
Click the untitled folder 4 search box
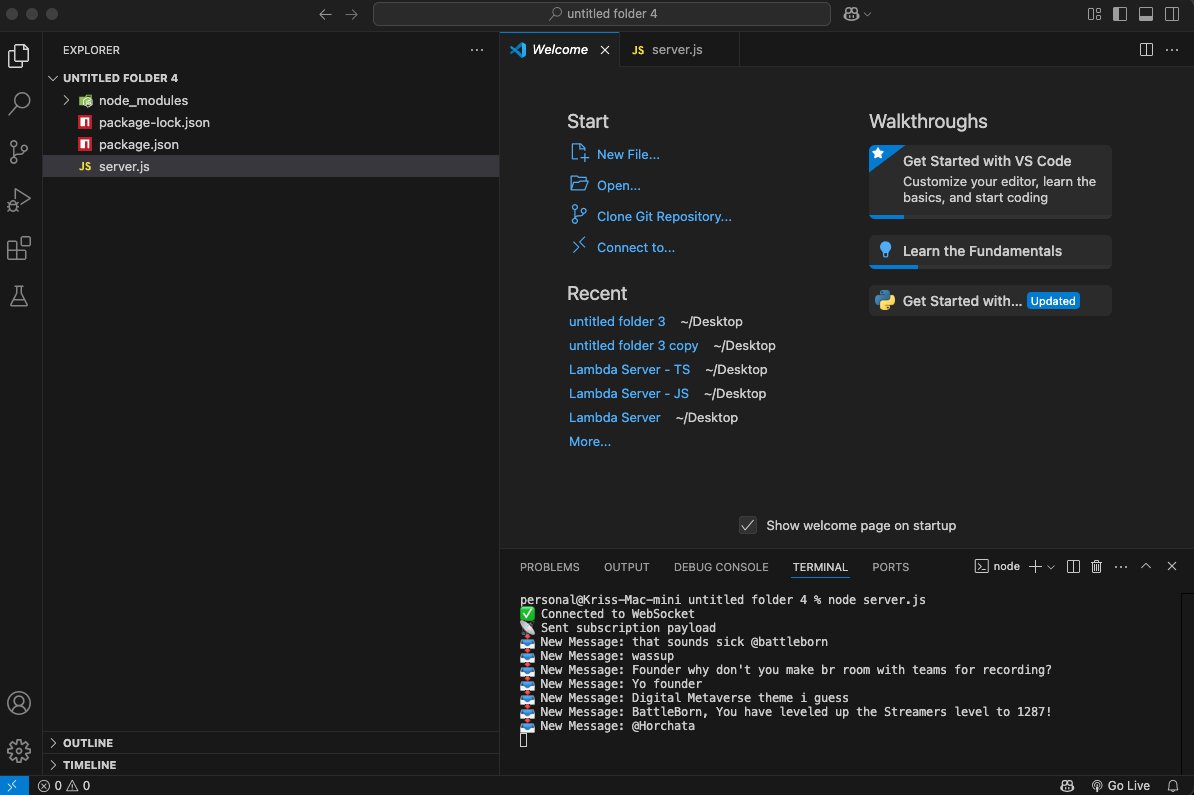click(602, 14)
